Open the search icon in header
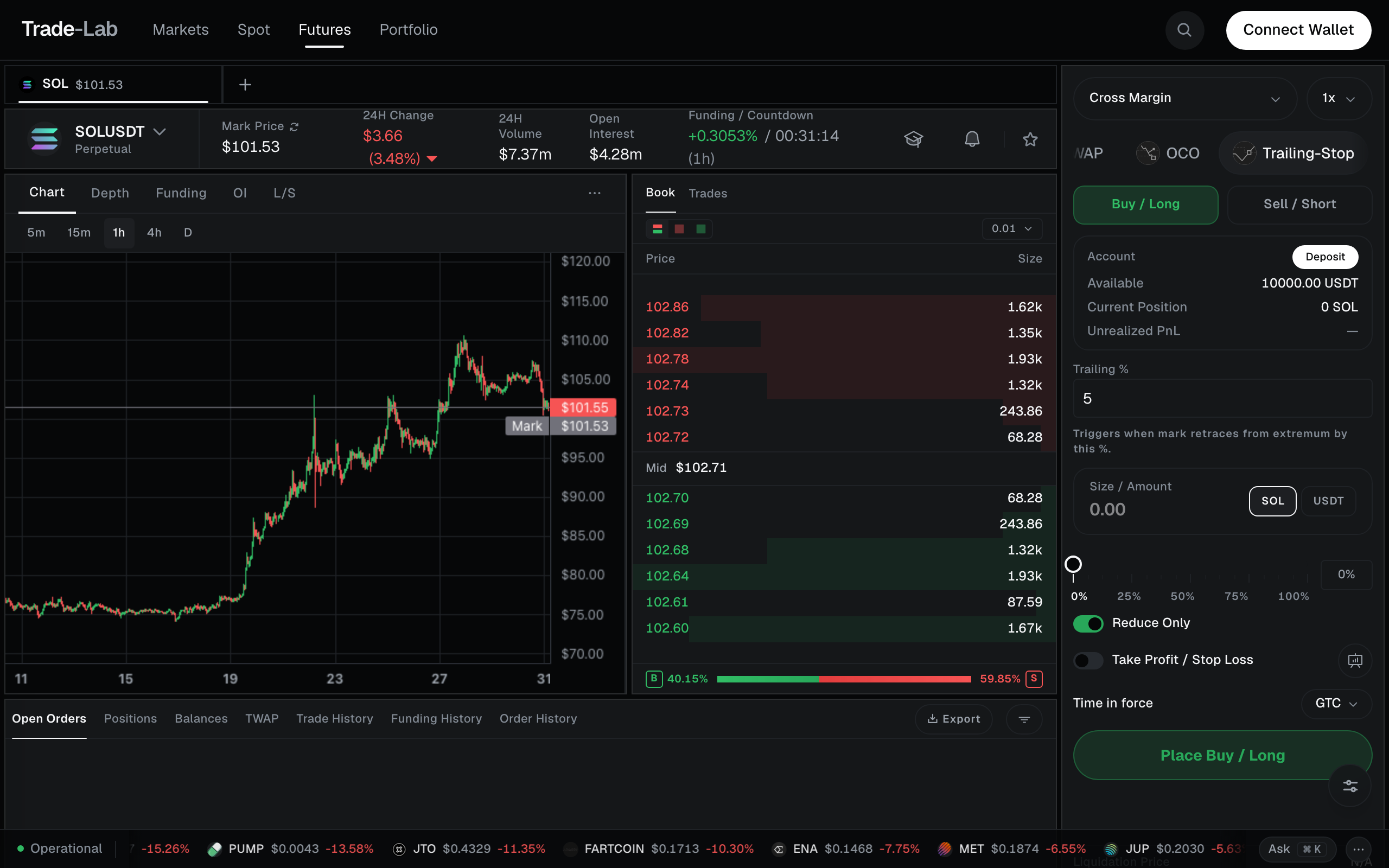This screenshot has width=1389, height=868. pos(1184,30)
